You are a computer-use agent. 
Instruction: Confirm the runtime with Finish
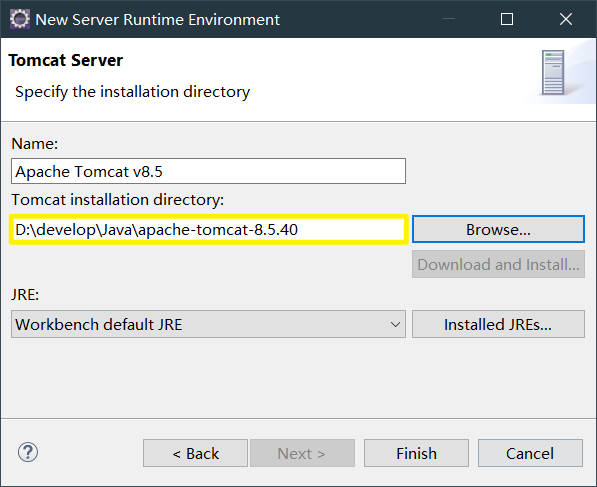click(416, 453)
